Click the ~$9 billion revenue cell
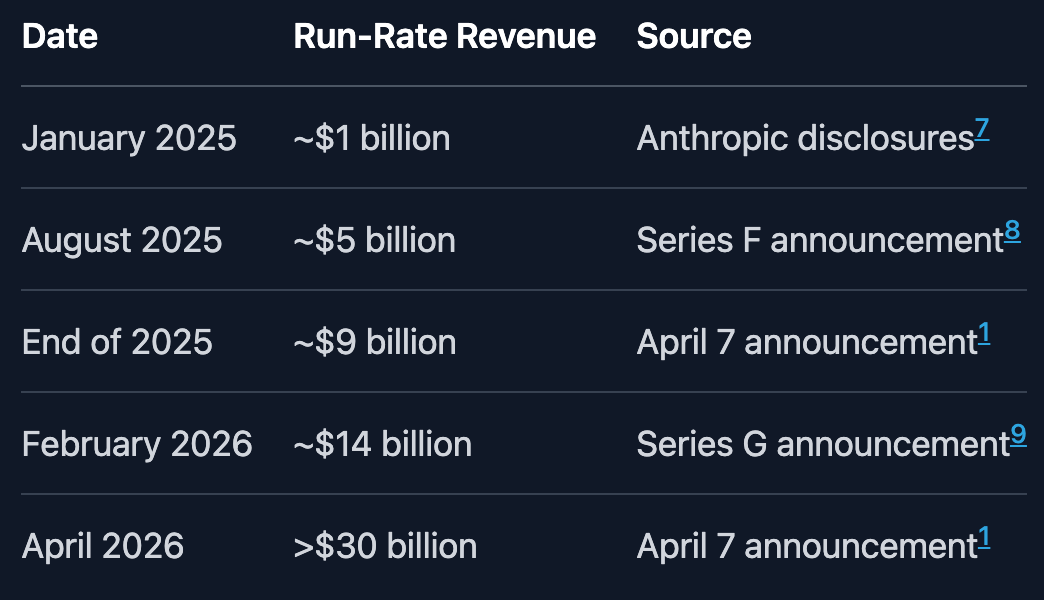The width and height of the screenshot is (1044, 600). (x=374, y=342)
